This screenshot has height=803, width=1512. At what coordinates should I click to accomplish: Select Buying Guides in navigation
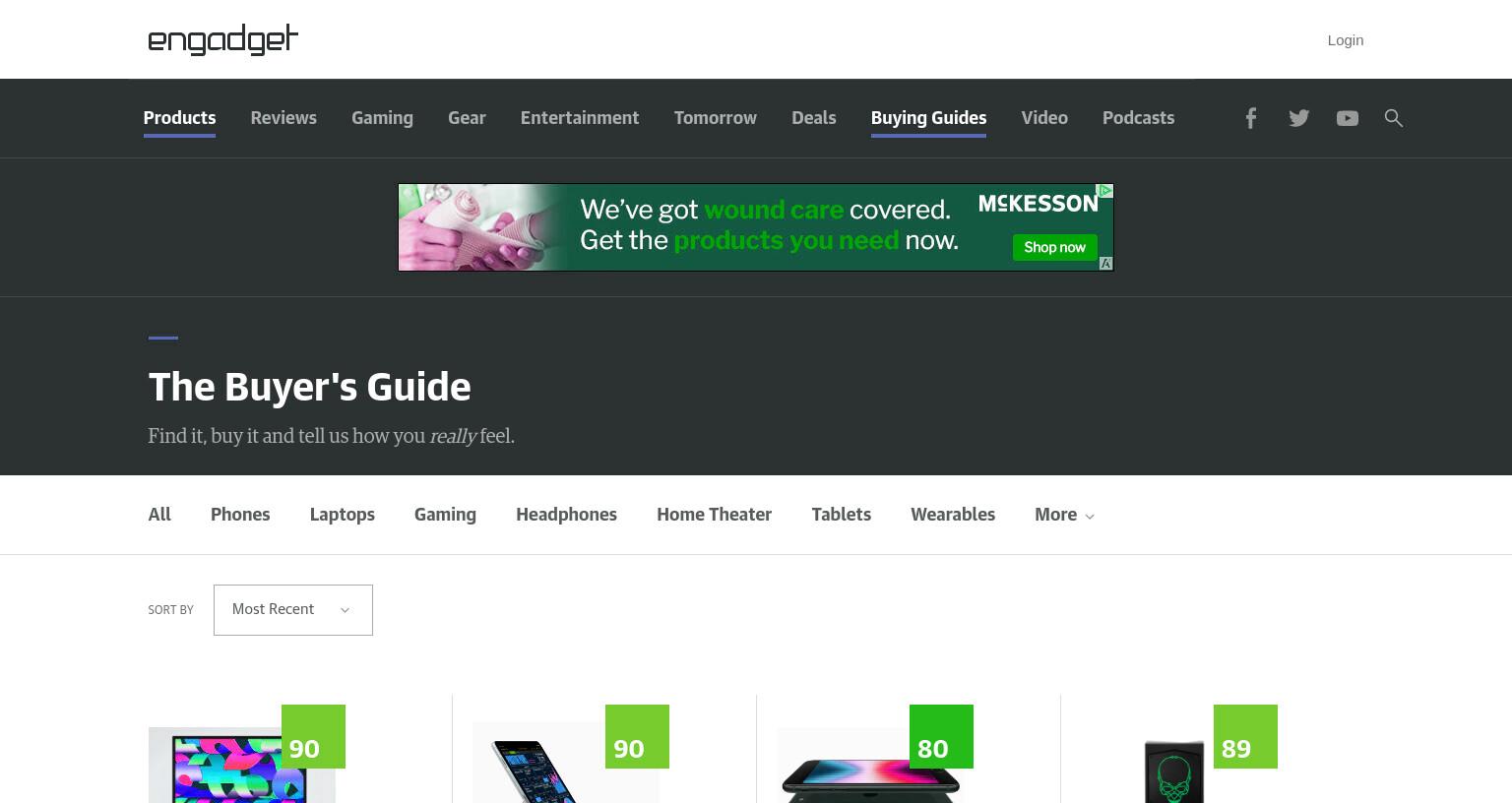click(x=928, y=118)
